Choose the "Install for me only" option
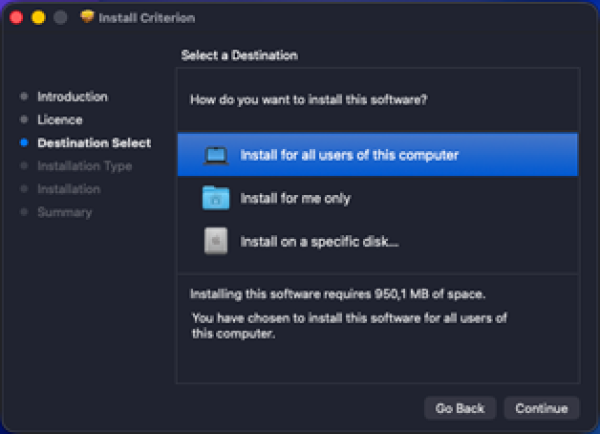 coord(295,198)
